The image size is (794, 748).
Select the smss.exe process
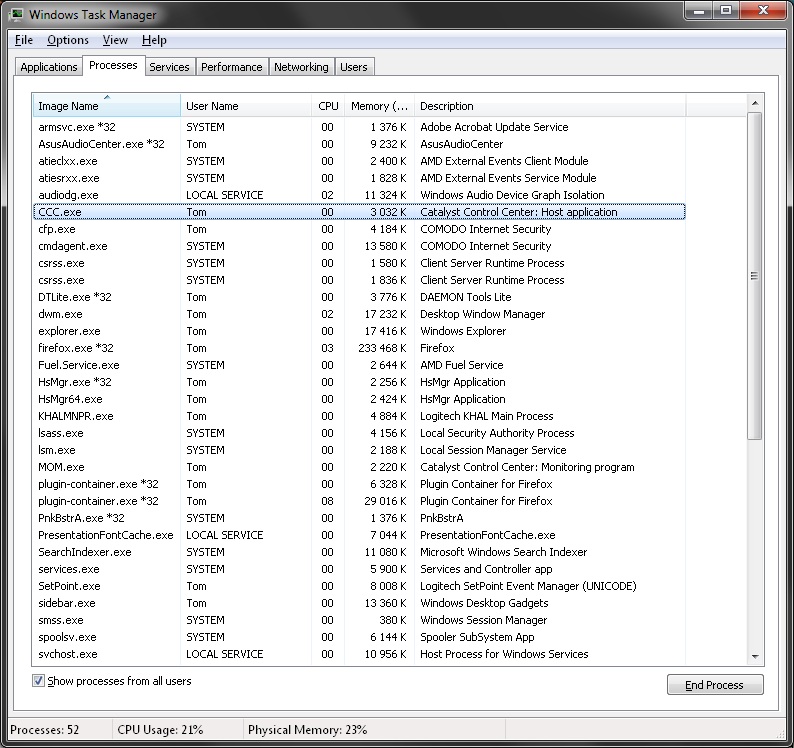pos(359,620)
